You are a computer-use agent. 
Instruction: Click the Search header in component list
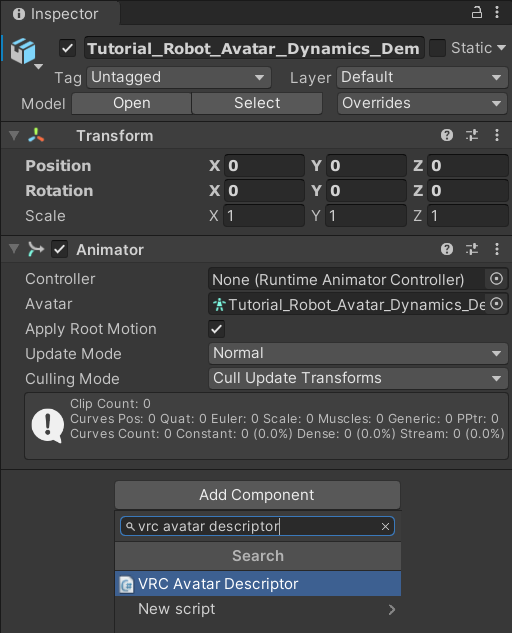[x=258, y=556]
